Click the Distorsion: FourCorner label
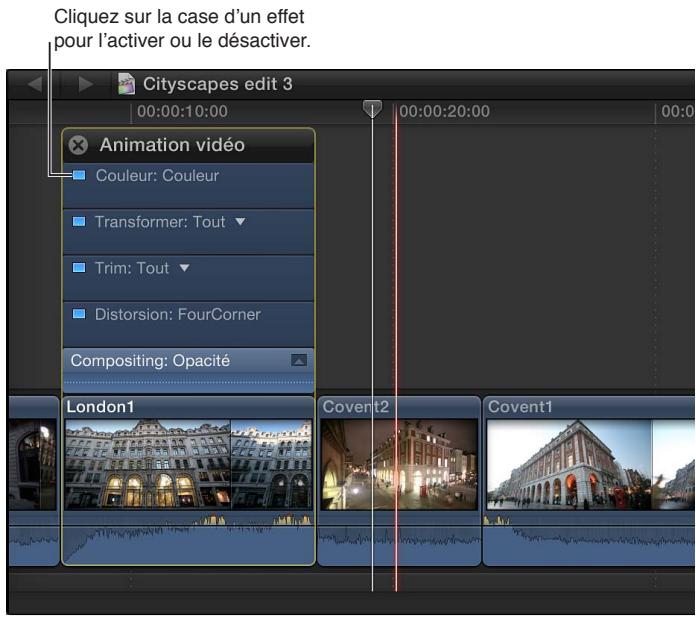The height and width of the screenshot is (618, 696). coord(178,314)
